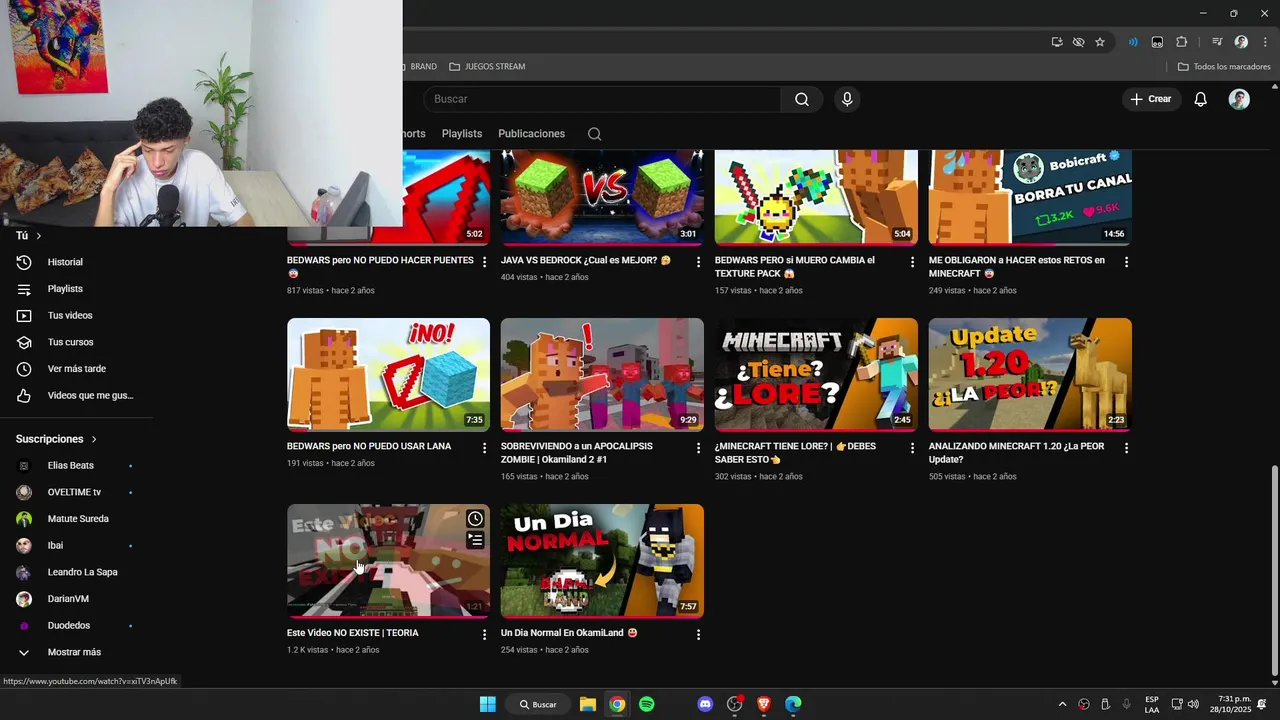
Task: Open JUEGOS STREAM bookmark folder
Action: [x=487, y=67]
